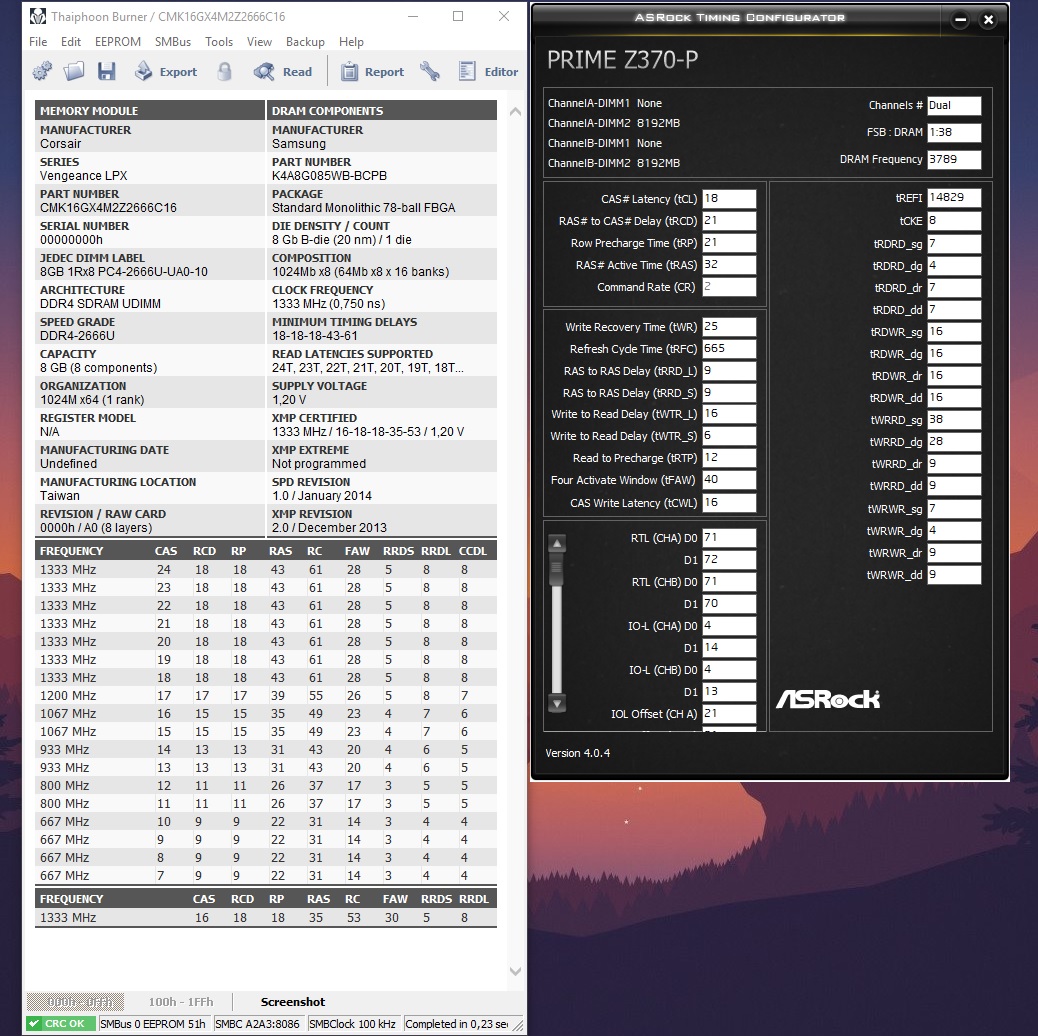
Task: Click the K4A8G085WB-BCPB part number
Action: click(x=330, y=175)
